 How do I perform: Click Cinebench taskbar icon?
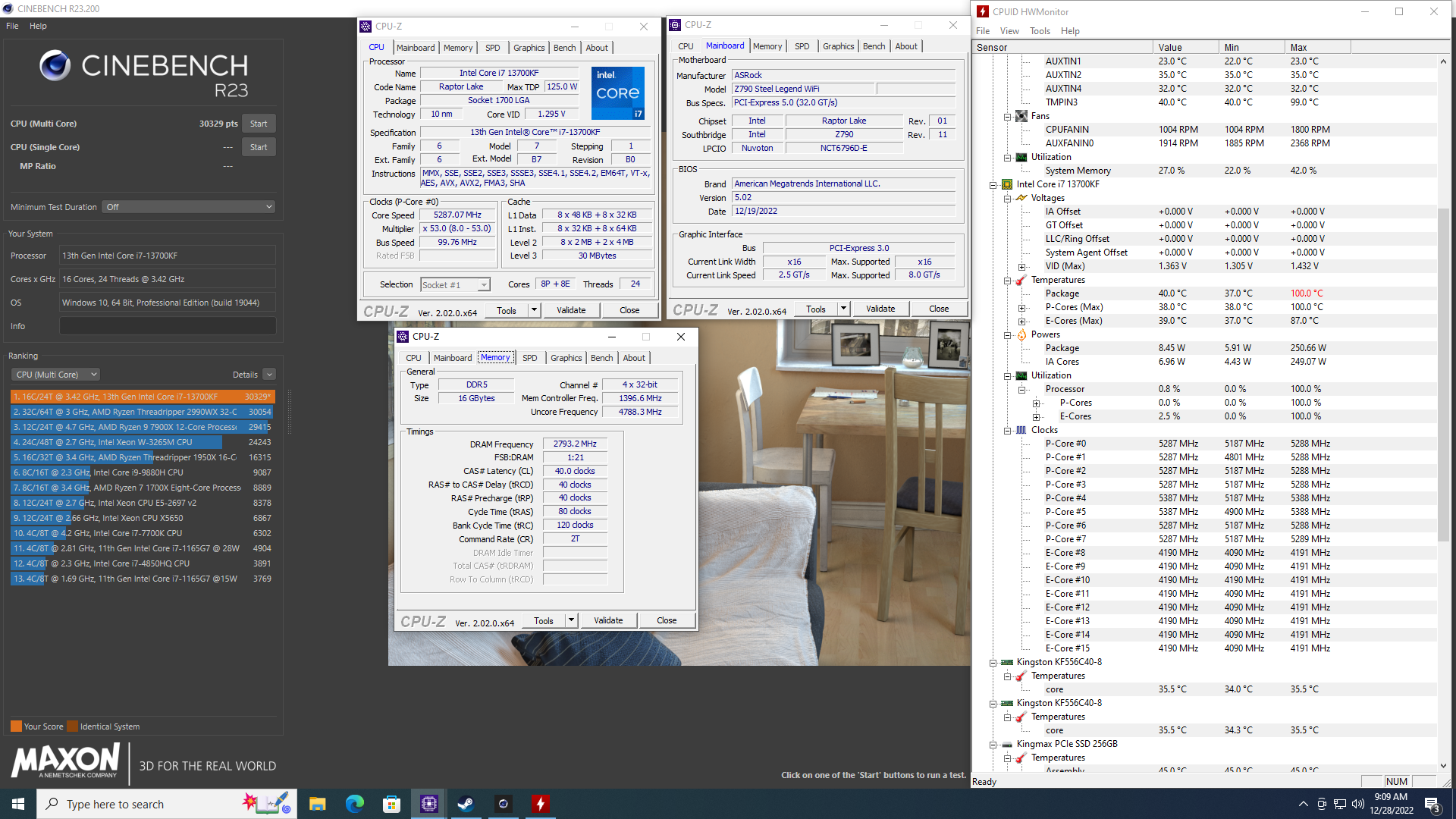click(503, 804)
